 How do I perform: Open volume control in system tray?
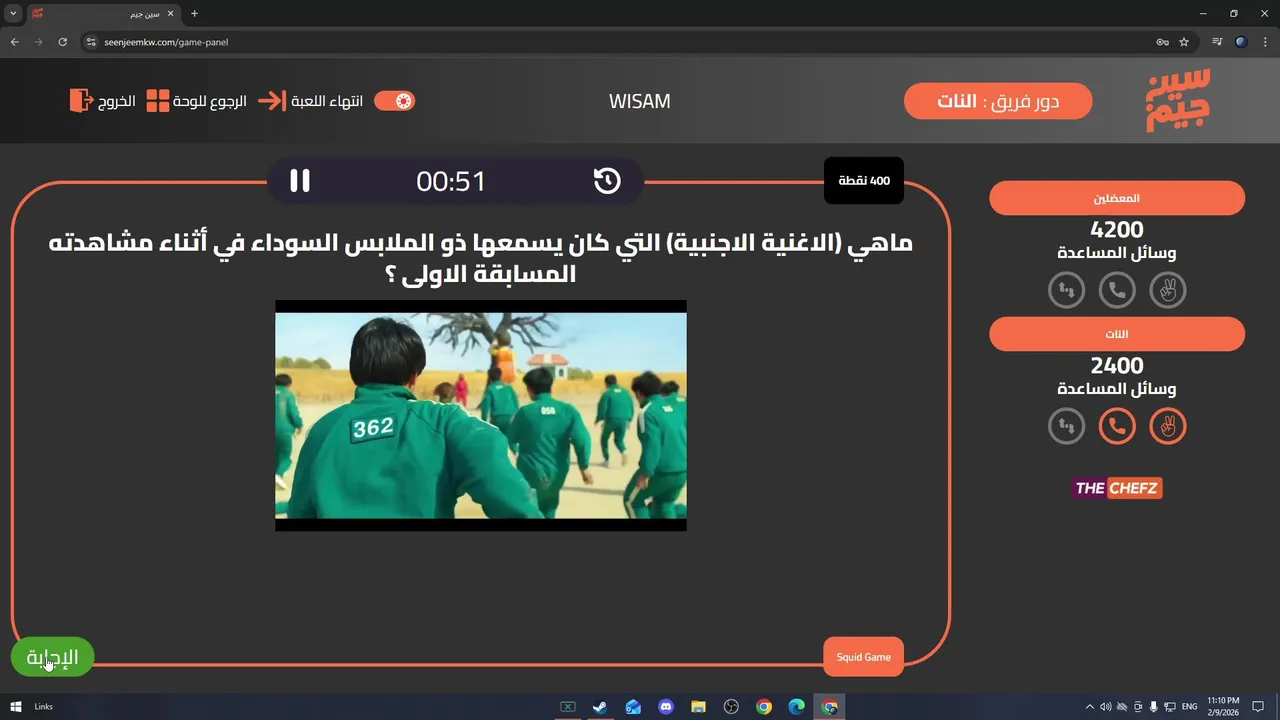(1106, 707)
